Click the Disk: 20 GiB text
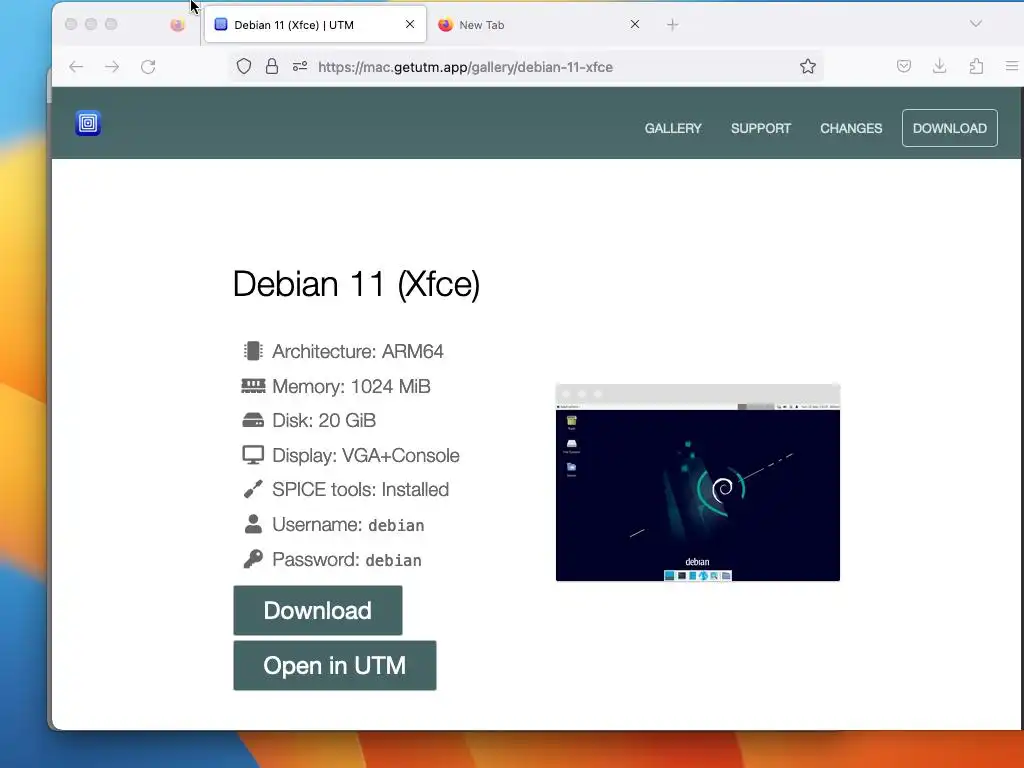Viewport: 1024px width, 768px height. 324,421
